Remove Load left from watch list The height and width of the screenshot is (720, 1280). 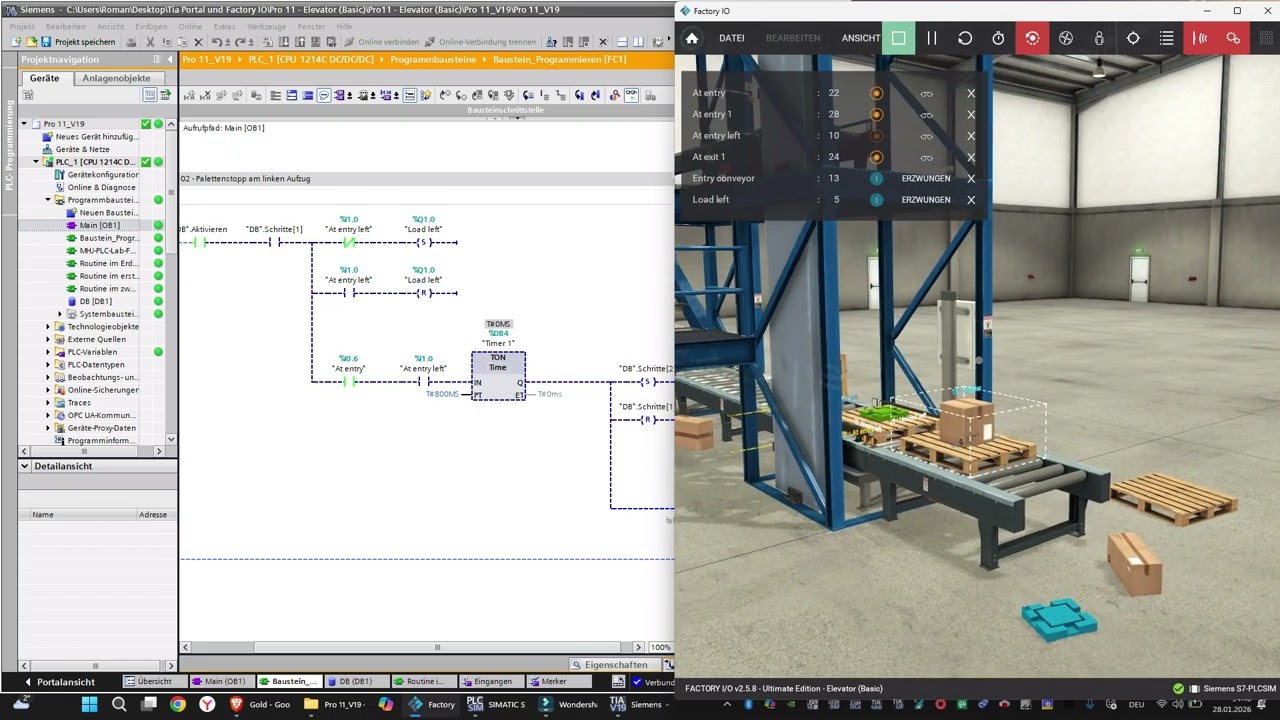(971, 200)
